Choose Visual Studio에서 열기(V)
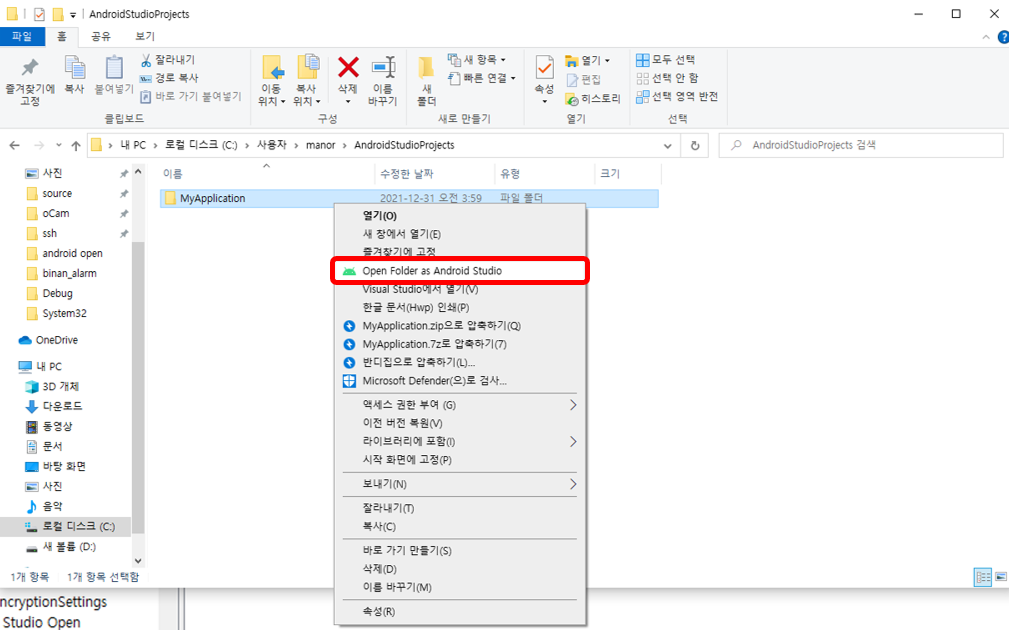Screen dimensions: 1009x630 pos(459,290)
